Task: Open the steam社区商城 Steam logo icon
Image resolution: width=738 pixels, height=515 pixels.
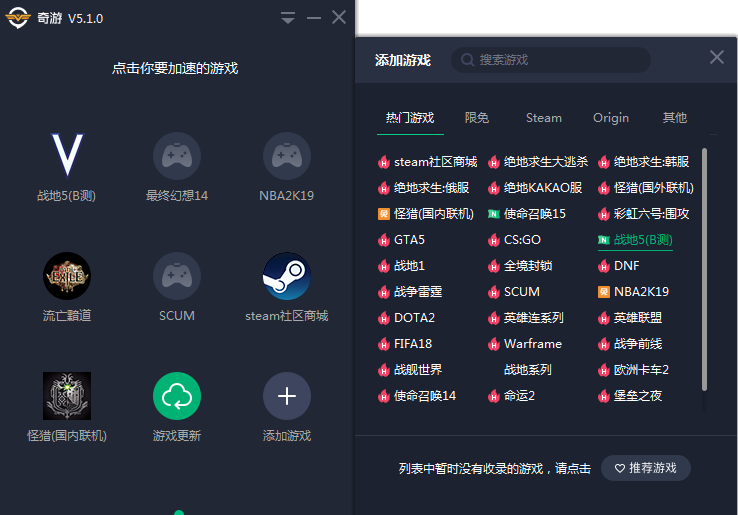Action: [x=287, y=276]
